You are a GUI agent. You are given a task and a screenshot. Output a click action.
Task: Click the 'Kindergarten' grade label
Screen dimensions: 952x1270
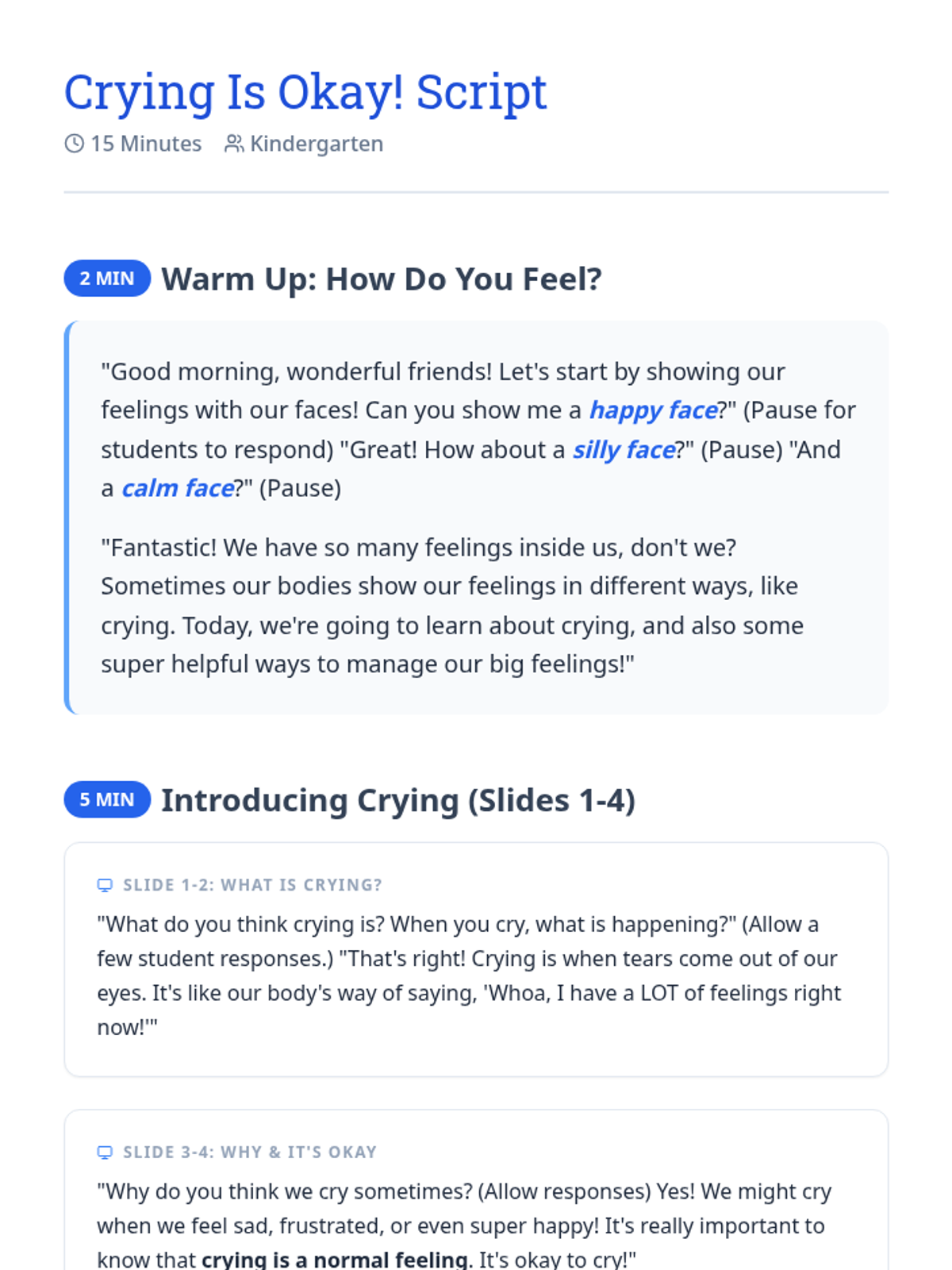pos(317,144)
